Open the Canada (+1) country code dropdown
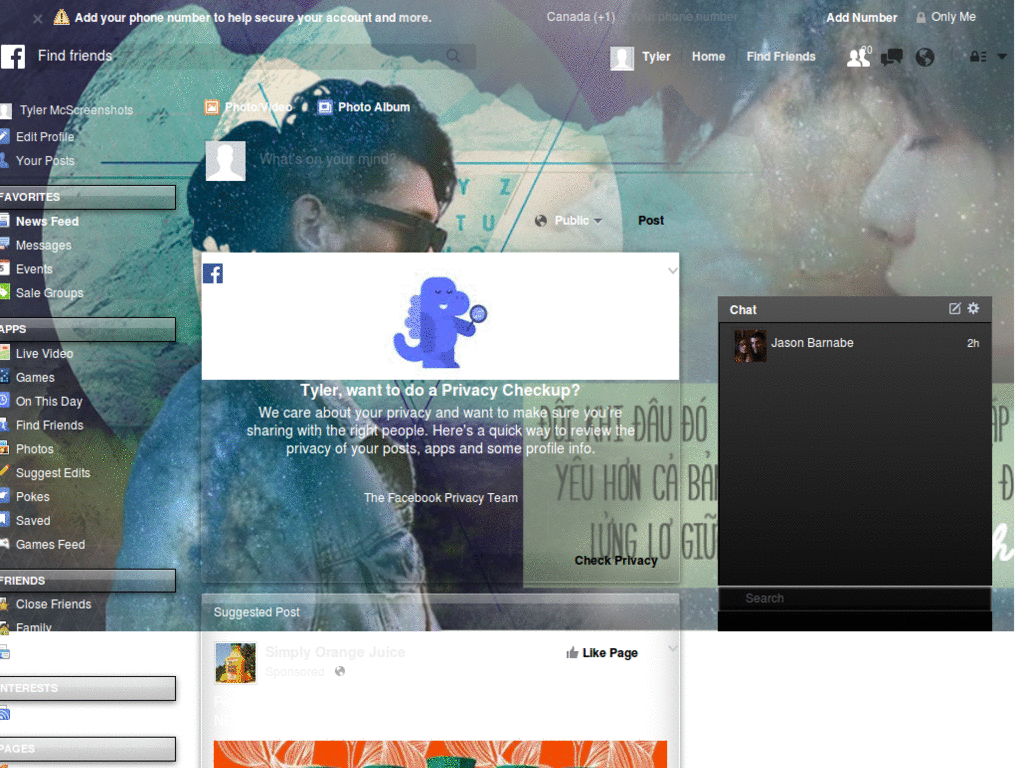Viewport: 1024px width, 768px height. 580,17
